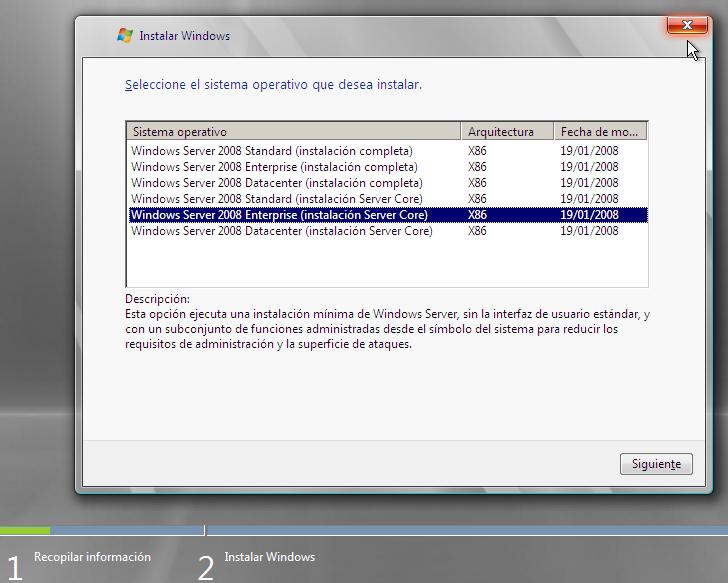This screenshot has height=583, width=728.
Task: Pick Windows Server 2008 Standard (instalación Server Core)
Action: [277, 199]
